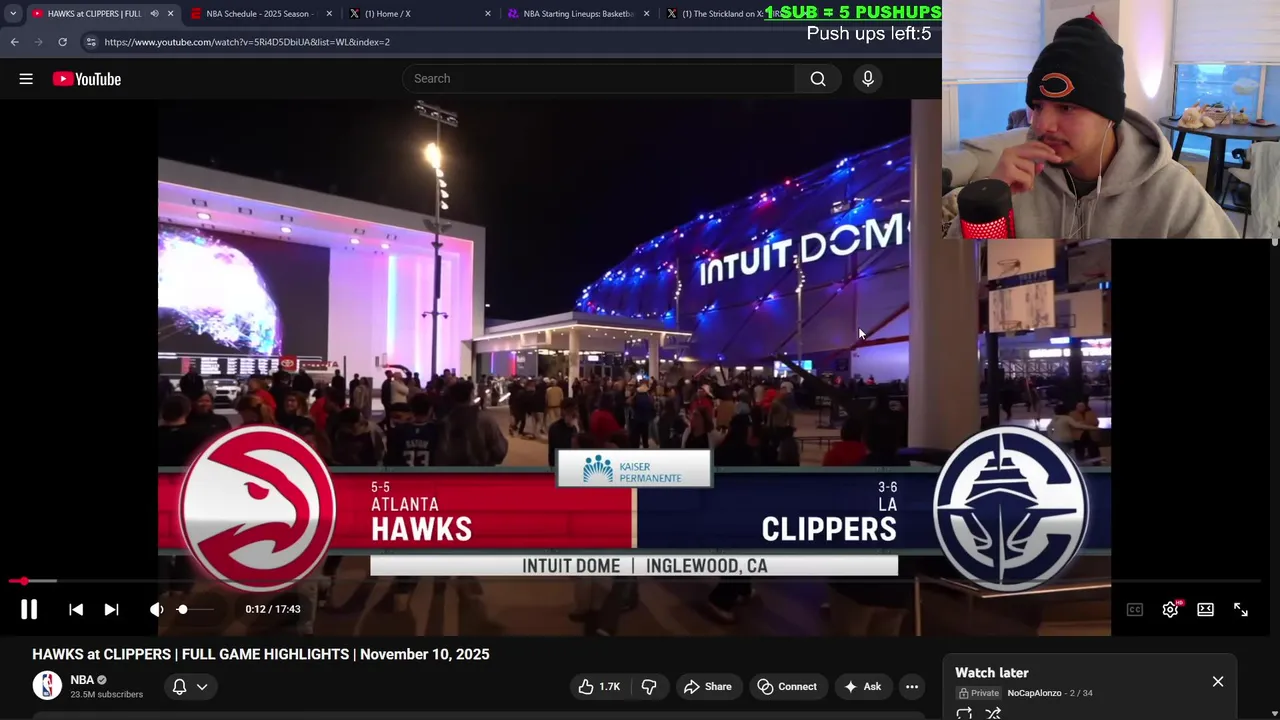This screenshot has width=1280, height=720.
Task: Skip to previous video in playlist
Action: pos(76,609)
